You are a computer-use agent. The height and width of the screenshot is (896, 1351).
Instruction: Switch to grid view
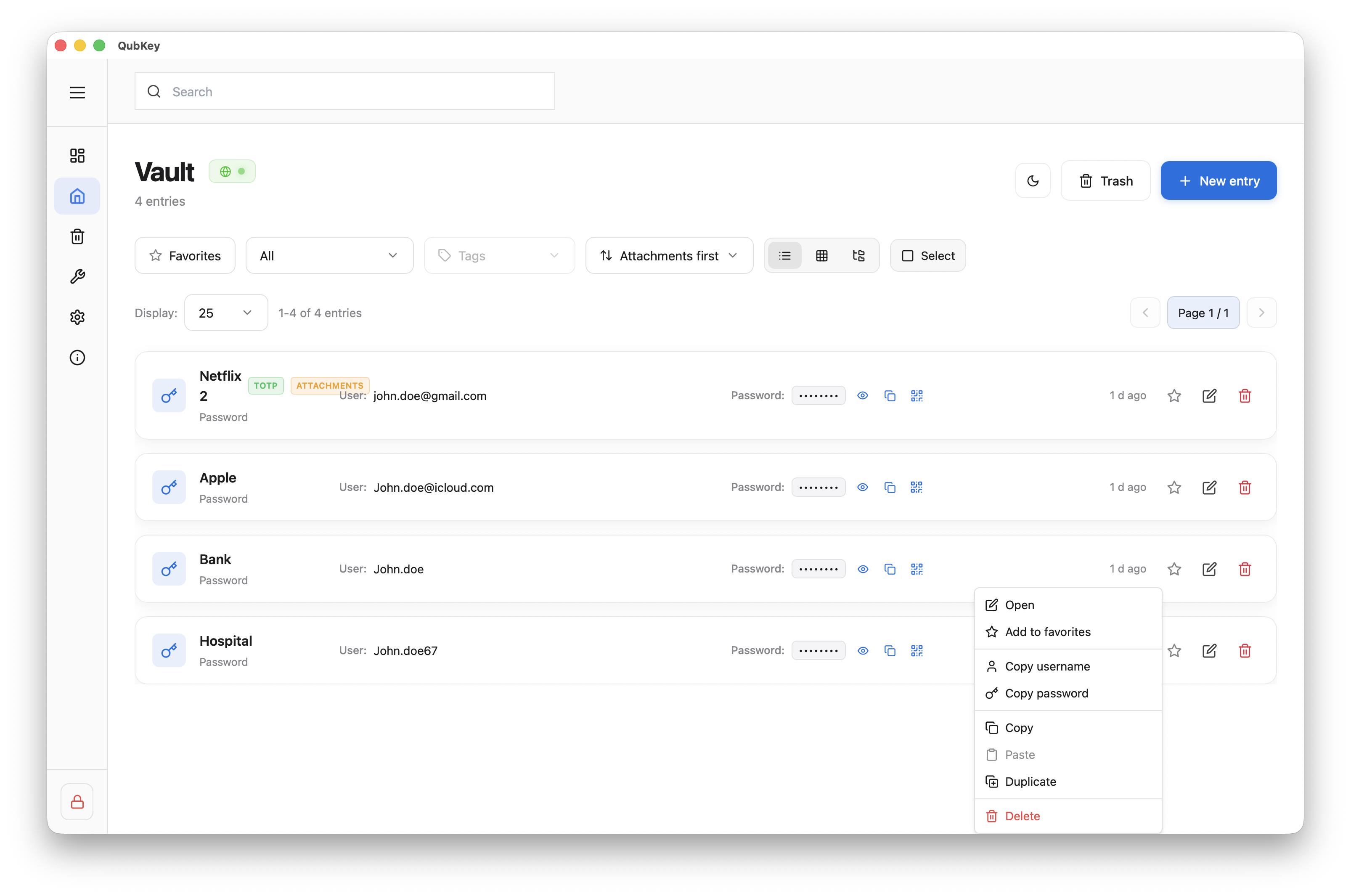821,255
